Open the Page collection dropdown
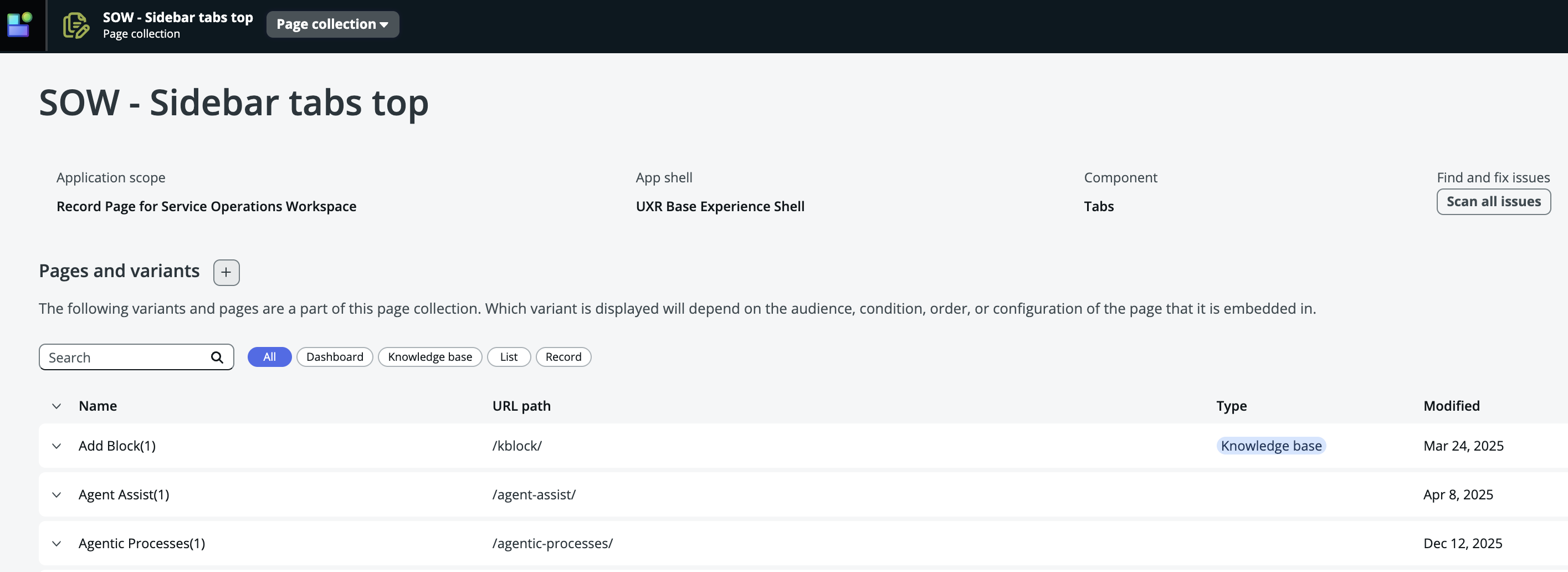 [x=332, y=24]
